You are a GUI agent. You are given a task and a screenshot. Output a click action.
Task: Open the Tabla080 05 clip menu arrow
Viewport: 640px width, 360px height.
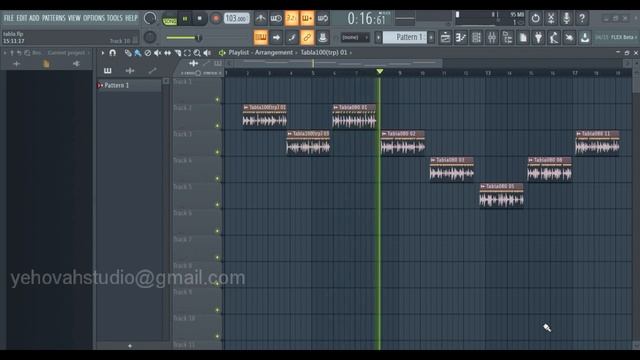click(483, 187)
